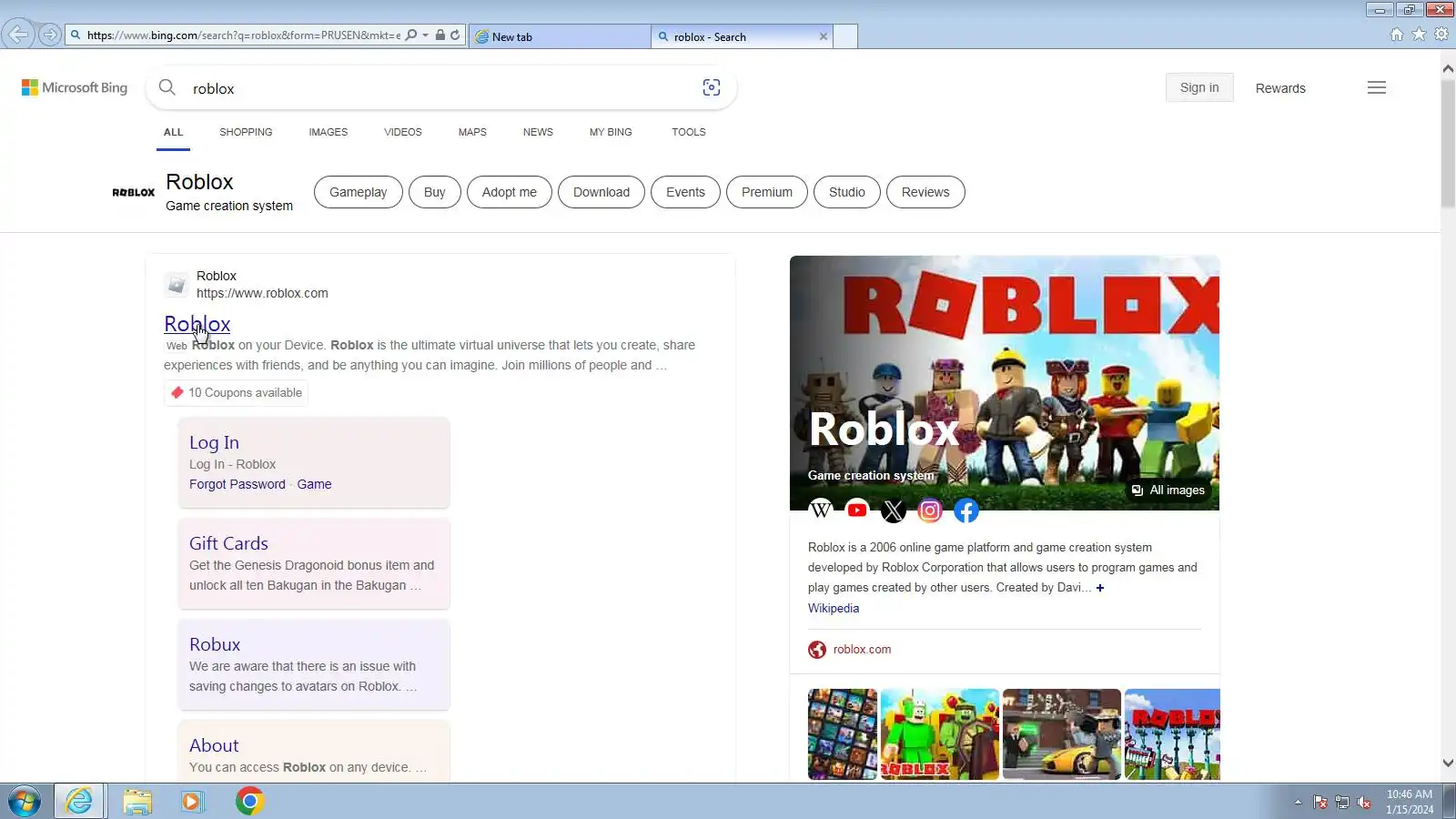Select the Events chip
The width and height of the screenshot is (1456, 819).
tap(685, 192)
